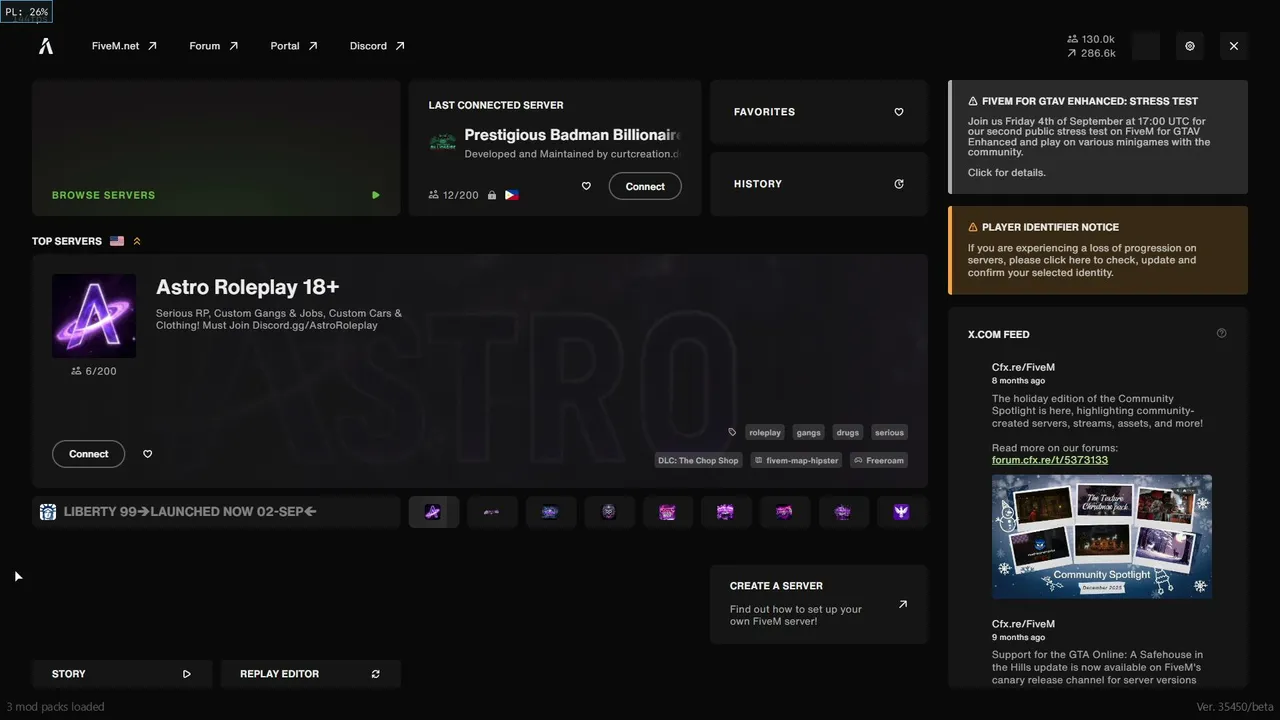Click the Ver. 35450/beta label

click(1235, 707)
